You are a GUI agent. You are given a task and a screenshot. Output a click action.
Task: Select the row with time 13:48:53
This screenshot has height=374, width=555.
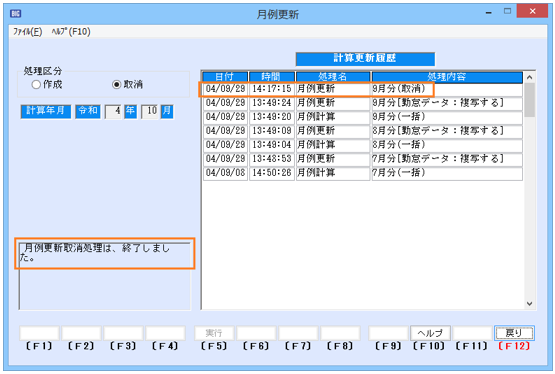pos(363,159)
